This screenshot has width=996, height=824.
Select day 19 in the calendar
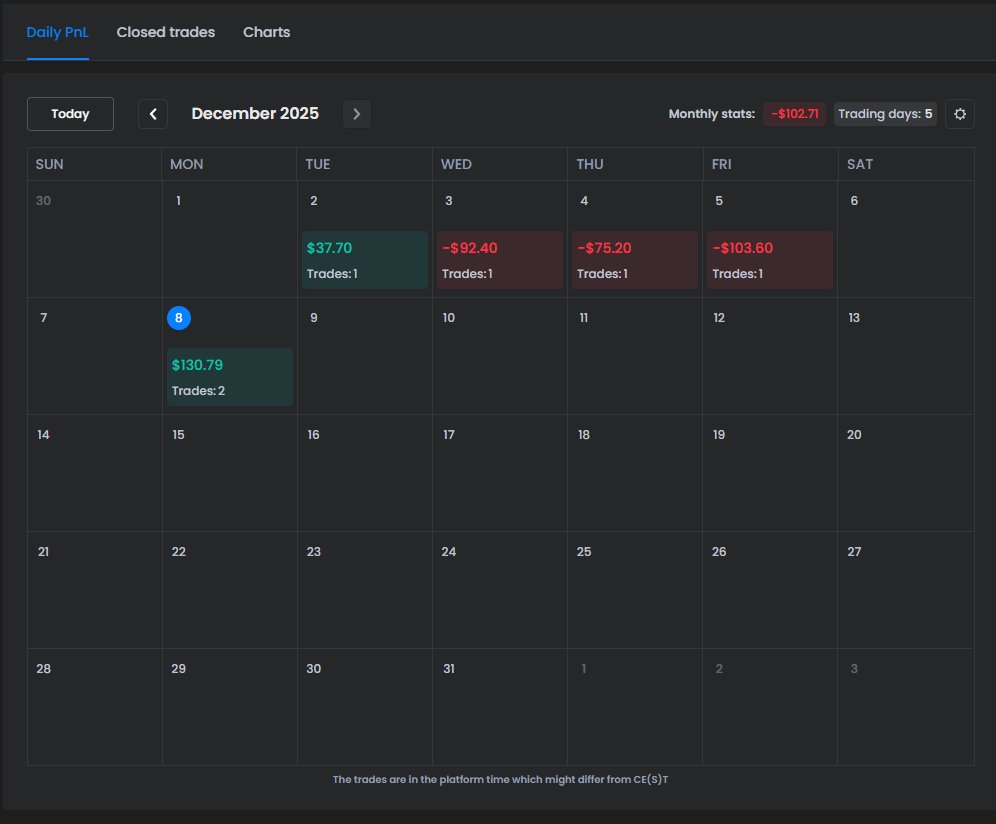coord(719,435)
